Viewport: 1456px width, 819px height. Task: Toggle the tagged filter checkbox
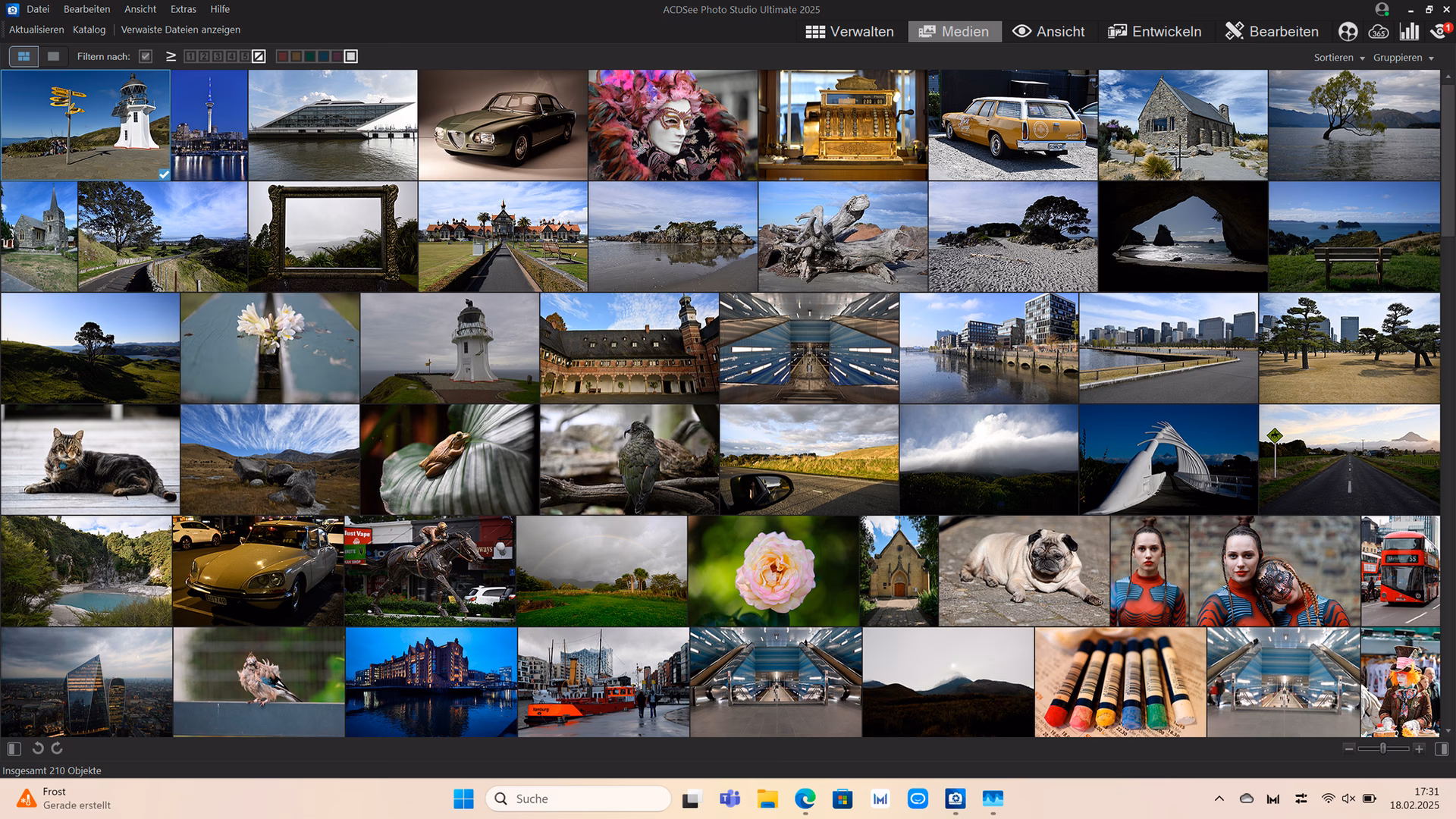coord(146,56)
